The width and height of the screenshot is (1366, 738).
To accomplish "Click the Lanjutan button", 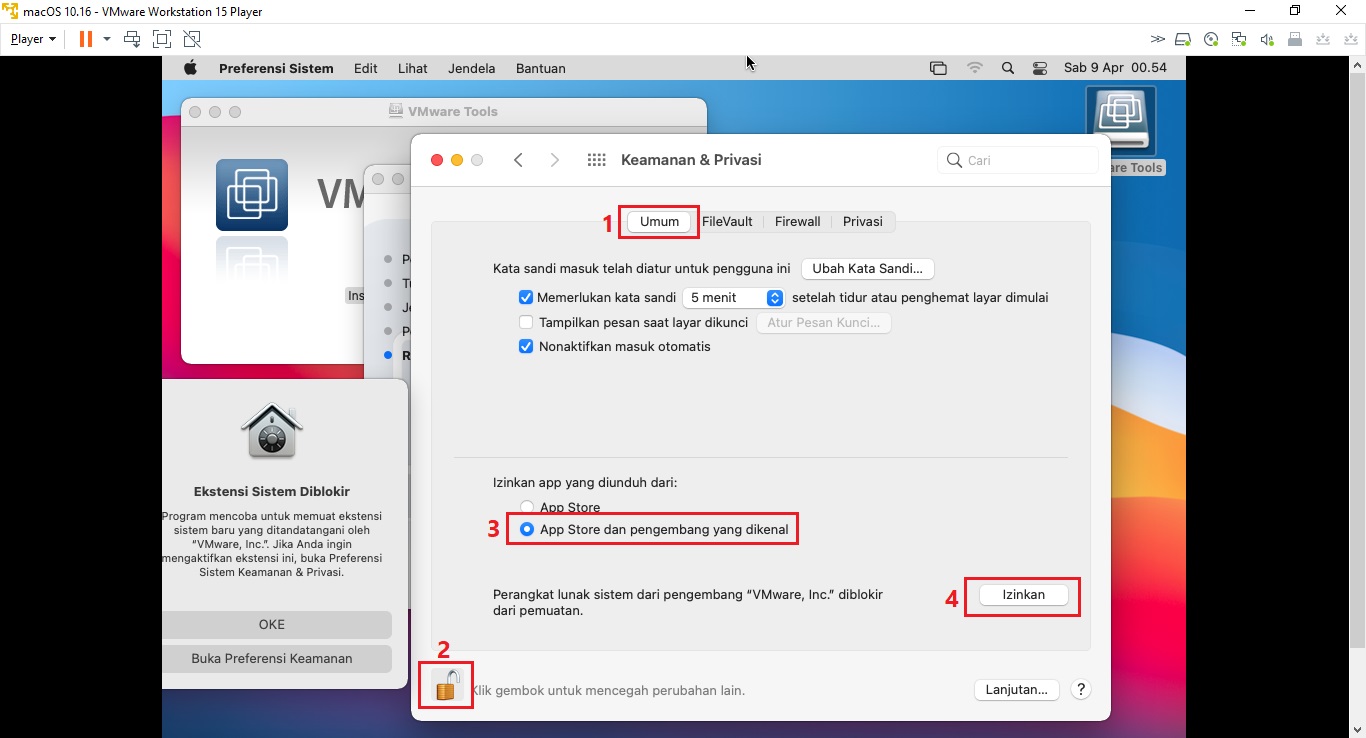I will (1016, 690).
